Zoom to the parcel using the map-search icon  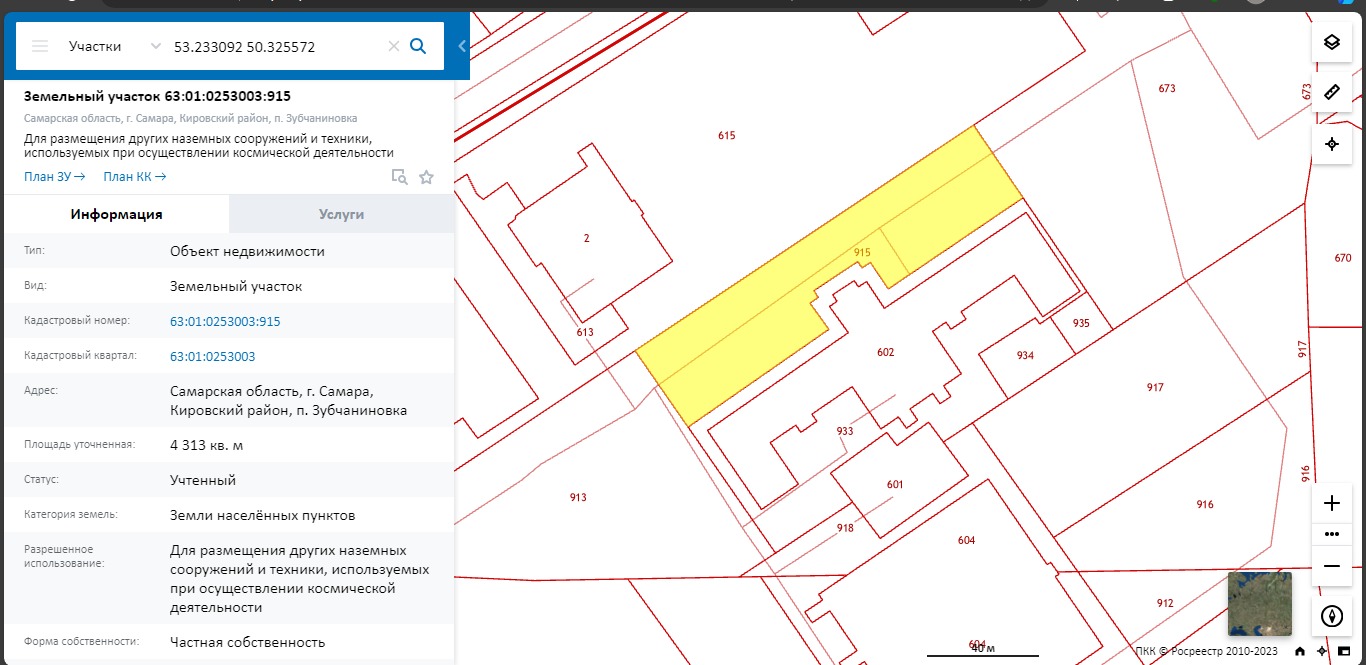click(399, 177)
